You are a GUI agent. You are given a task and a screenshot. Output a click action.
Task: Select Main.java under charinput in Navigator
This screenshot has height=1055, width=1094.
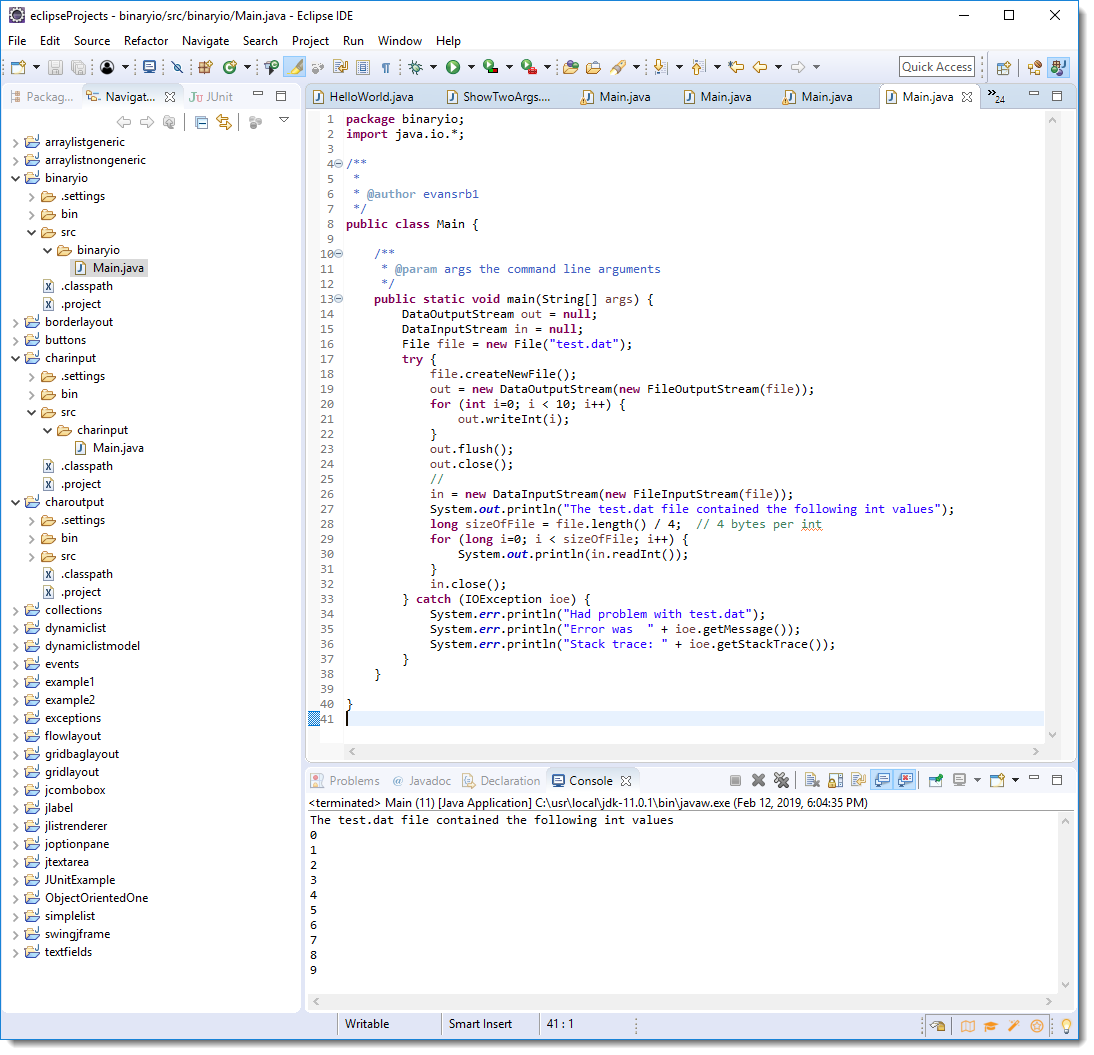pos(111,449)
